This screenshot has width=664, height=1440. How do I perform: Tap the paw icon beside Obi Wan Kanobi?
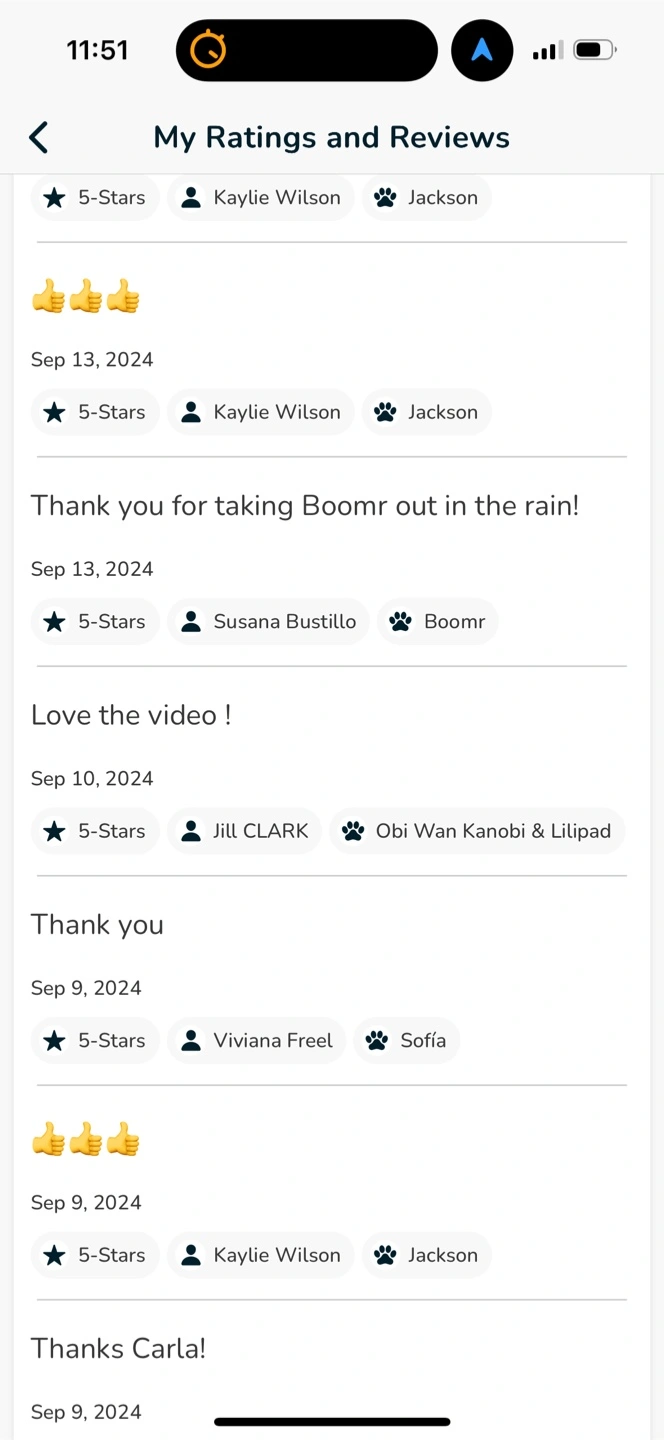(353, 831)
